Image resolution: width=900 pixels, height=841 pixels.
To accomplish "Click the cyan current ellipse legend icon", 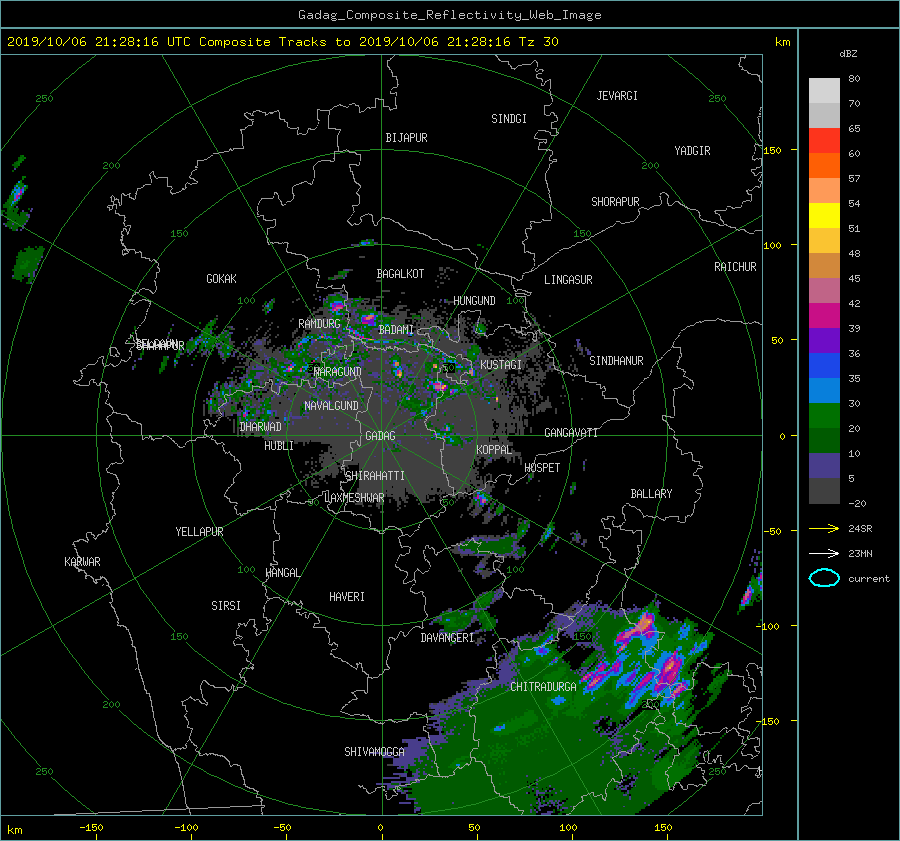I will (x=824, y=578).
